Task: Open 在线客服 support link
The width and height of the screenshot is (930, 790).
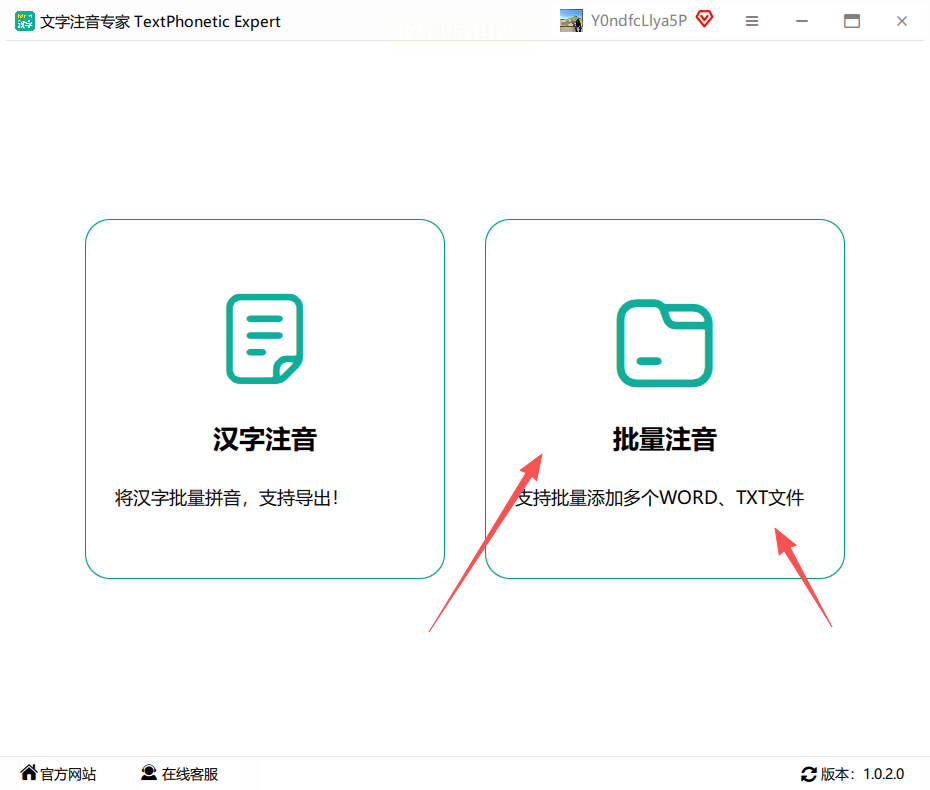Action: (x=190, y=774)
